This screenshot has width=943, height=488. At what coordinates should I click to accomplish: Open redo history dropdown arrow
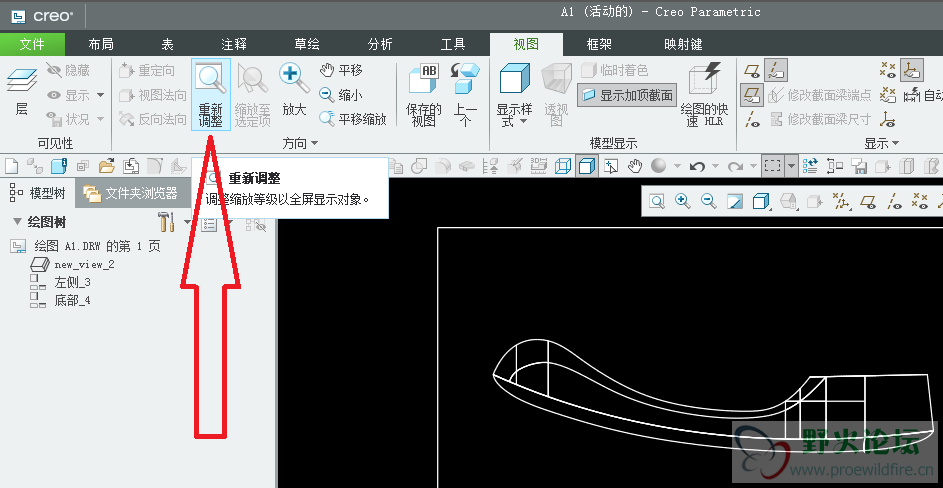click(753, 166)
